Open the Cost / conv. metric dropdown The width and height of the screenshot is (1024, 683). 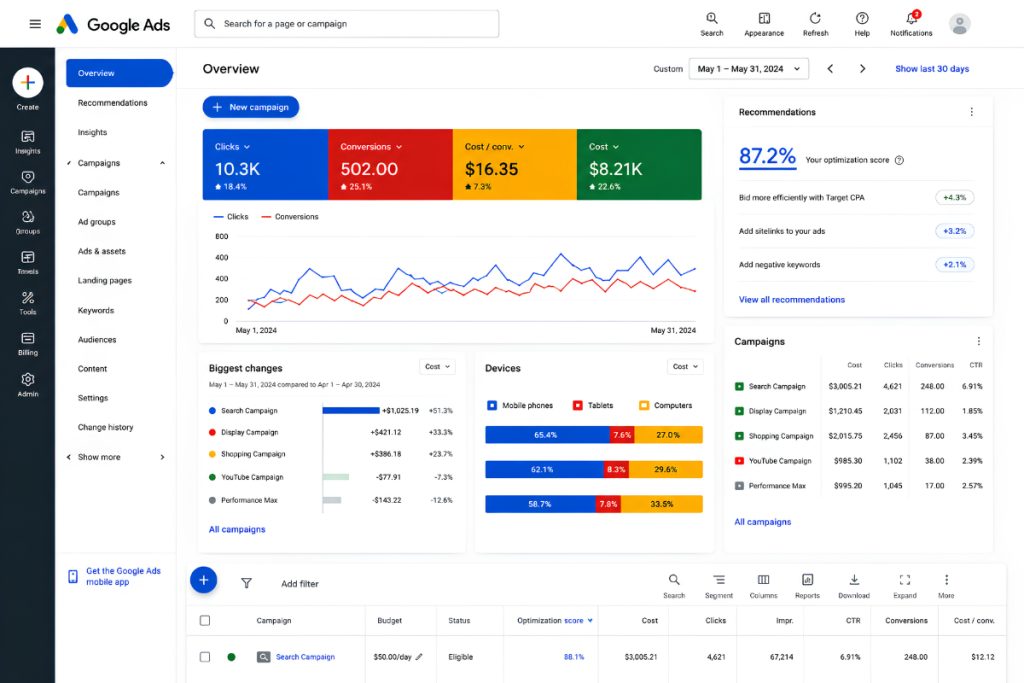click(494, 147)
